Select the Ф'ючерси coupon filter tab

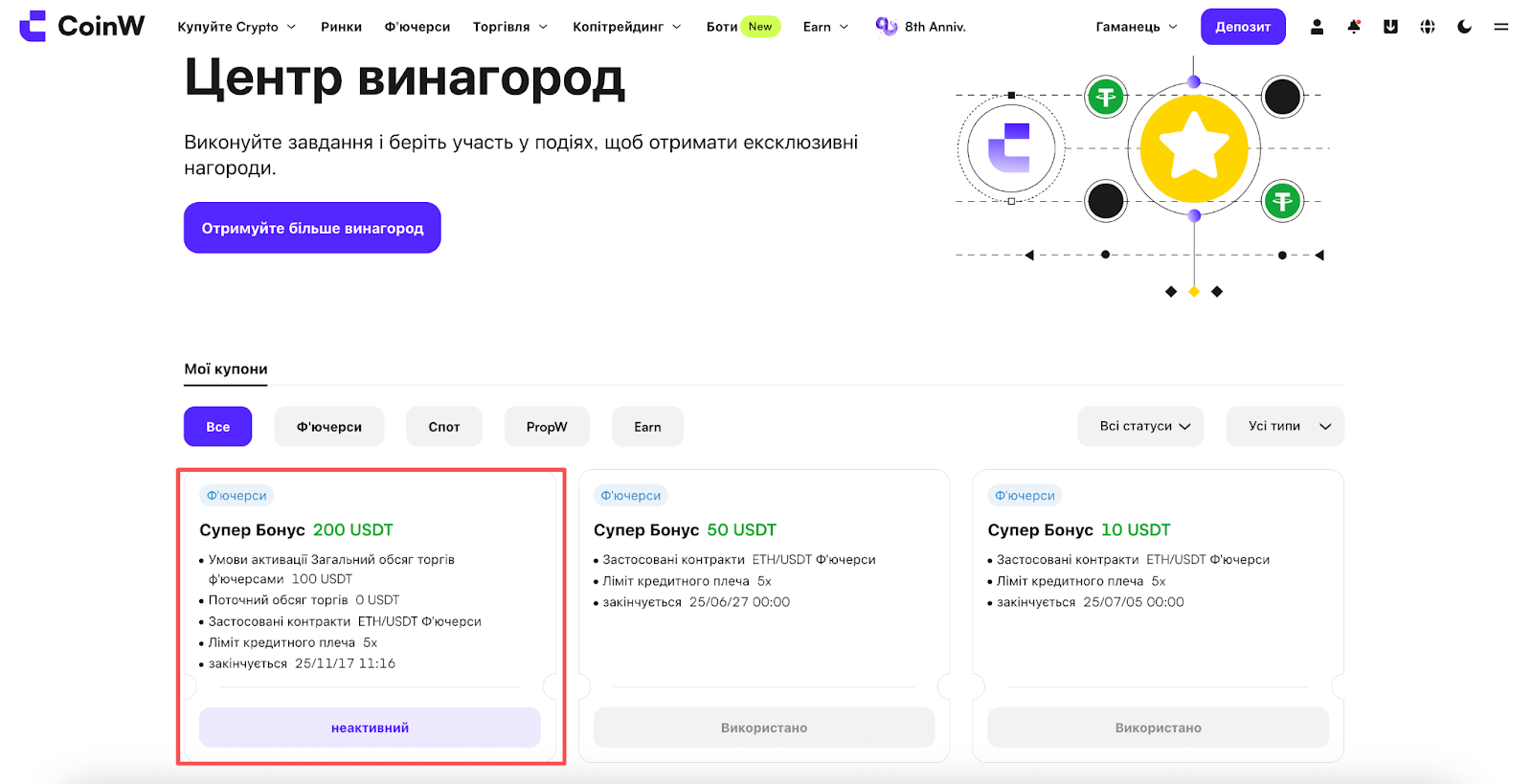point(328,427)
